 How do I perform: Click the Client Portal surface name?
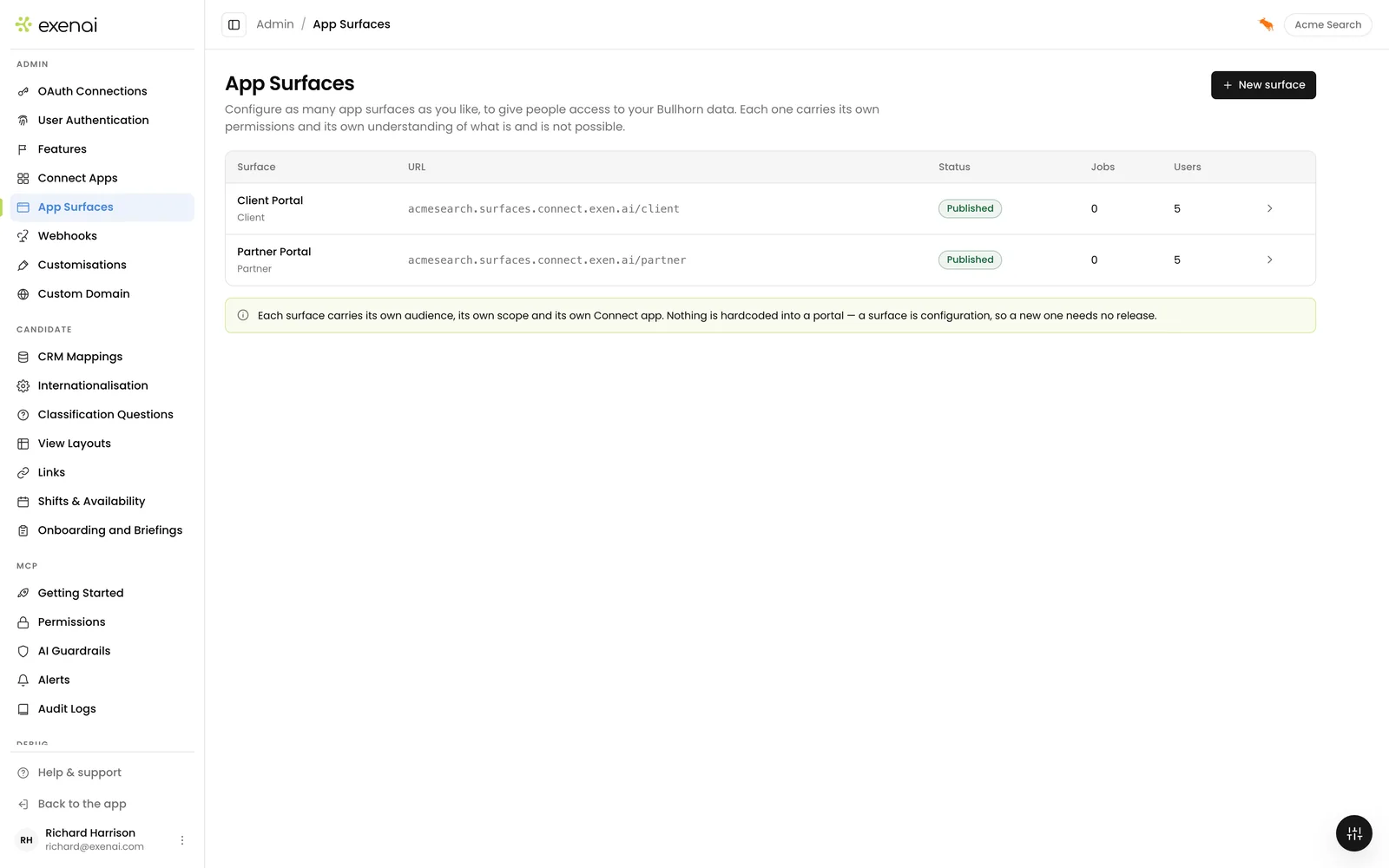(270, 201)
